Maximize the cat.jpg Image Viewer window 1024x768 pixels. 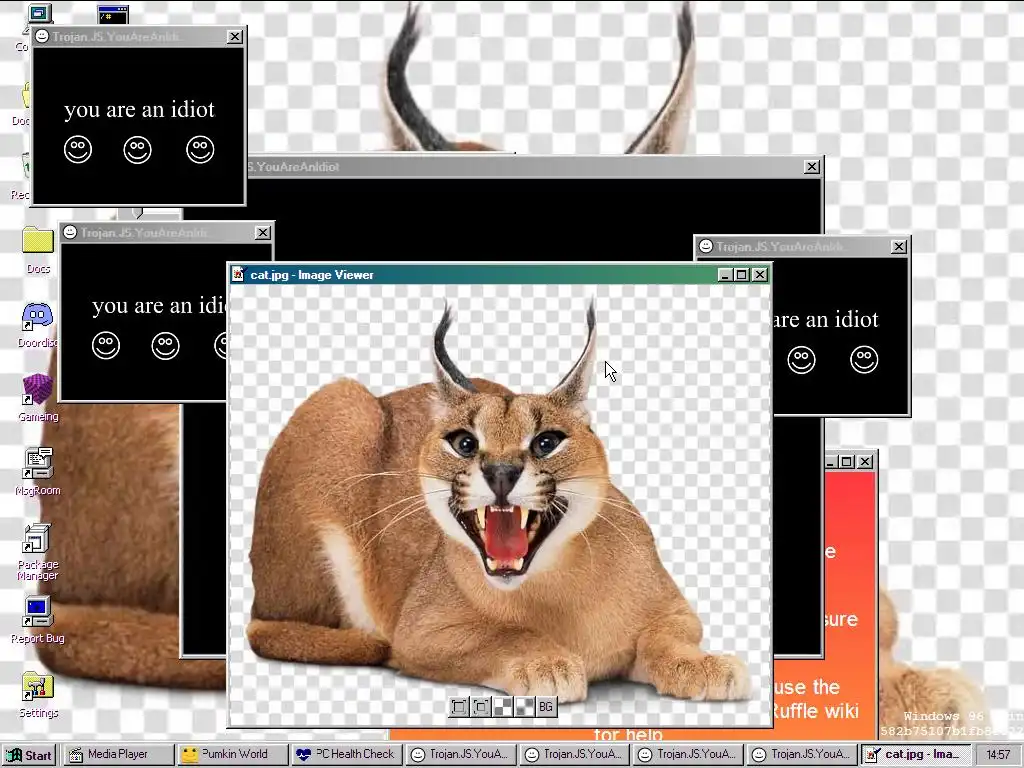pyautogui.click(x=741, y=275)
